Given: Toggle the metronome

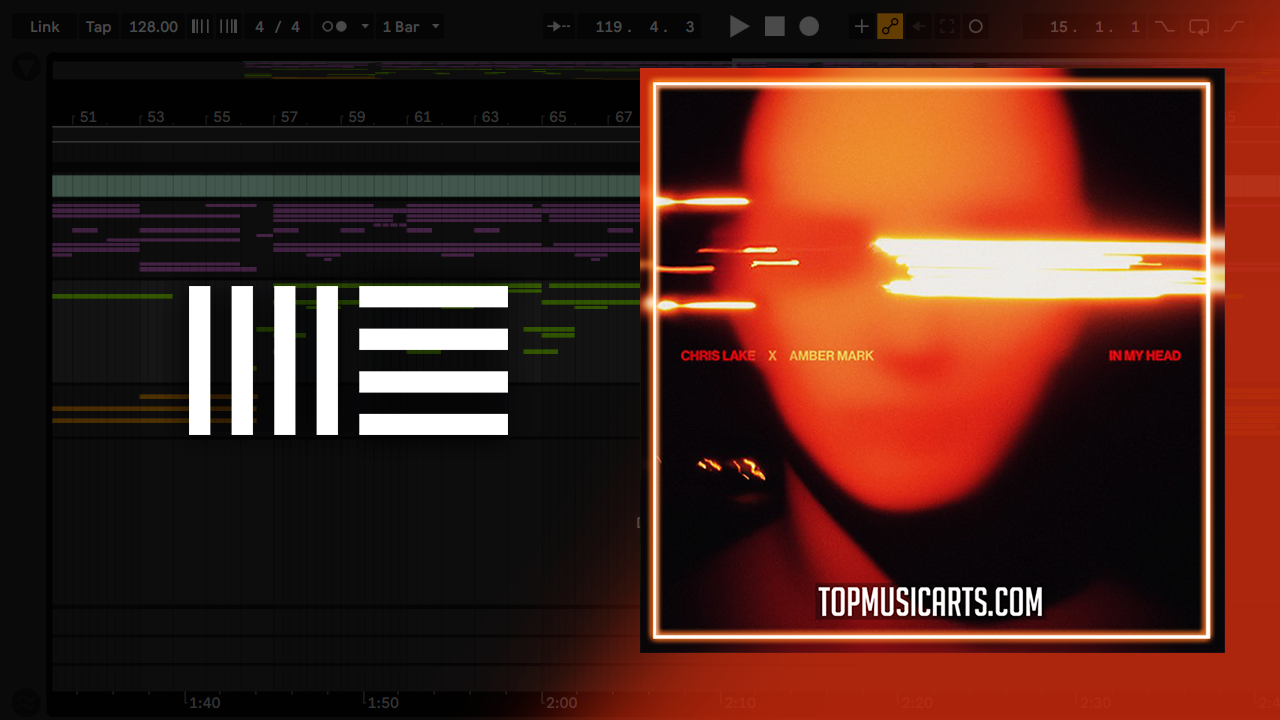Looking at the screenshot, I should [335, 27].
